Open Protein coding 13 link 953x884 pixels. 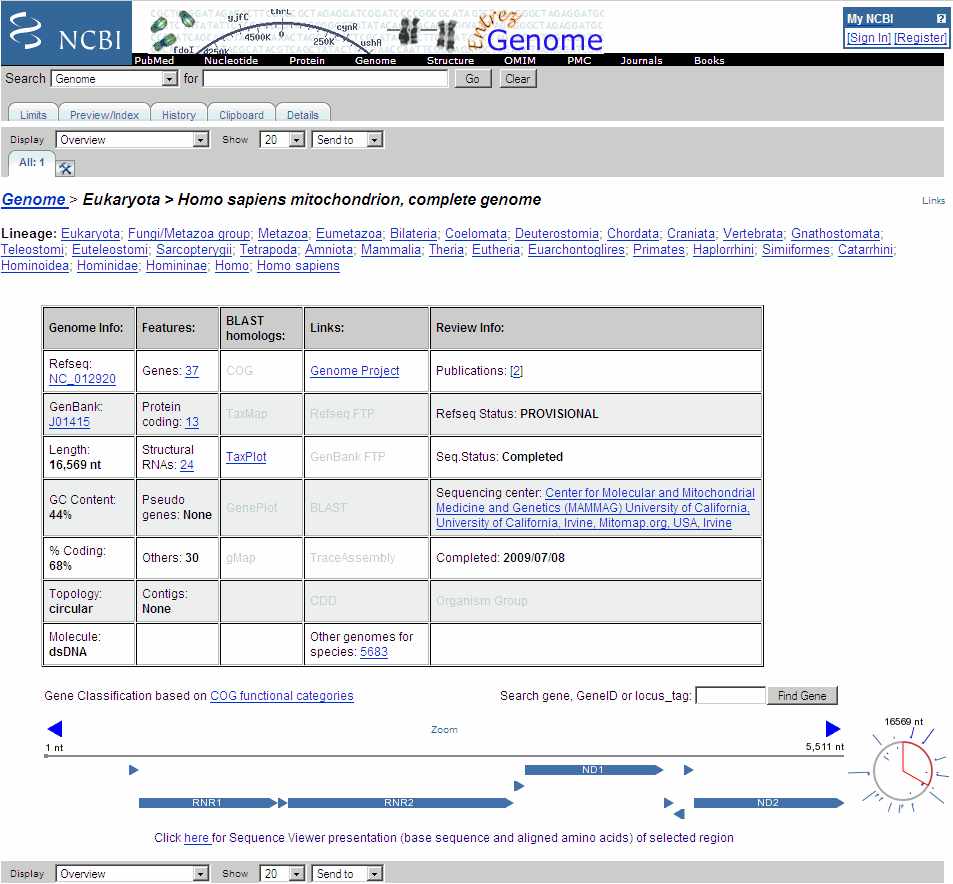tap(192, 422)
